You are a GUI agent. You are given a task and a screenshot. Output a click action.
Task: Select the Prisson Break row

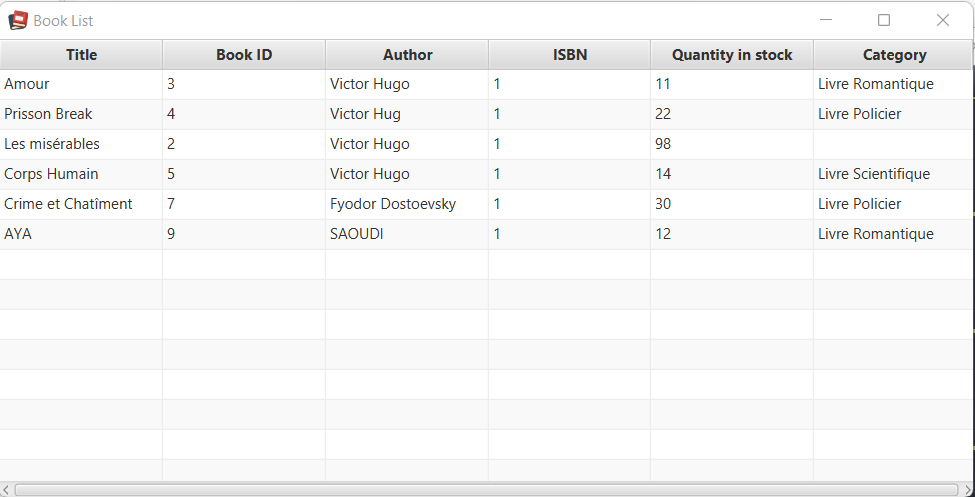[x=486, y=114]
